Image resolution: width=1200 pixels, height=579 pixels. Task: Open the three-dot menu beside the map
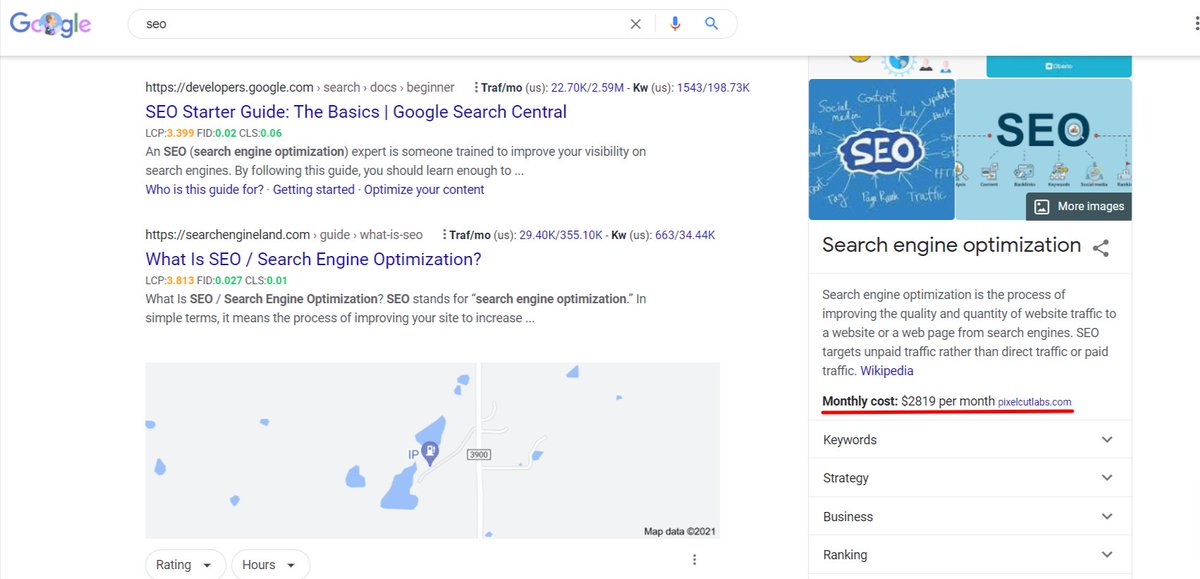pos(694,559)
